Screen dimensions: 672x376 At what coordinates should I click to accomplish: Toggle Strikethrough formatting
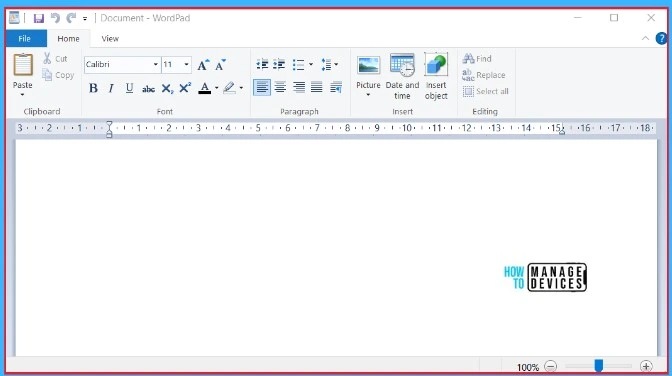[148, 89]
